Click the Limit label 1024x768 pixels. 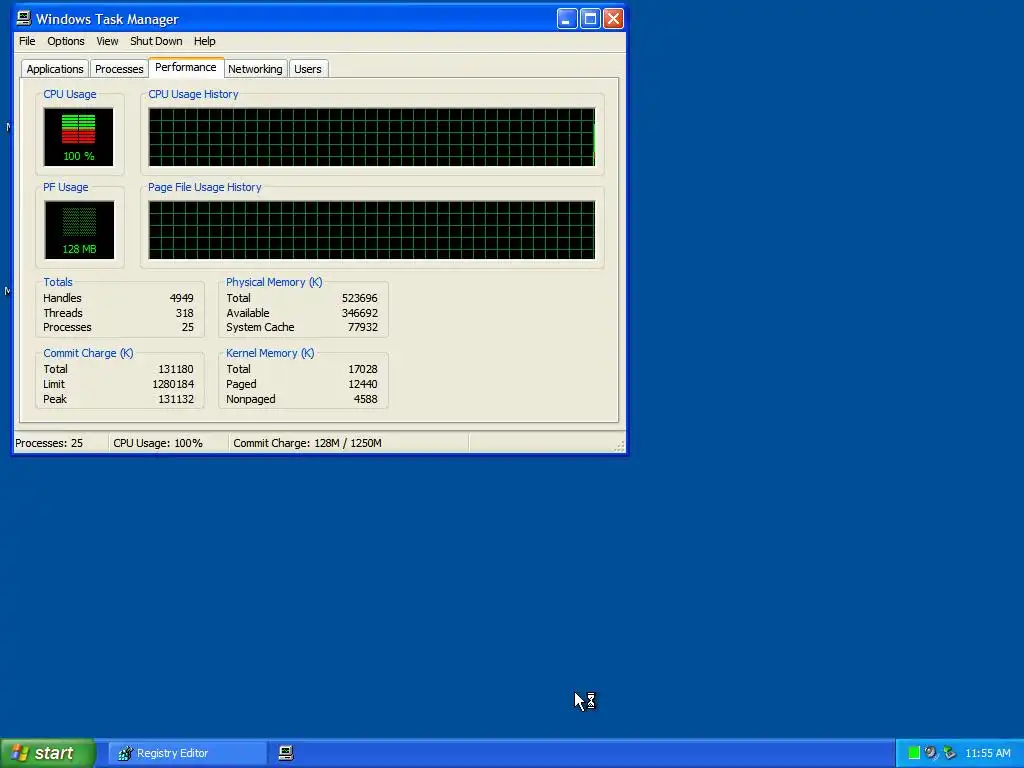click(54, 384)
